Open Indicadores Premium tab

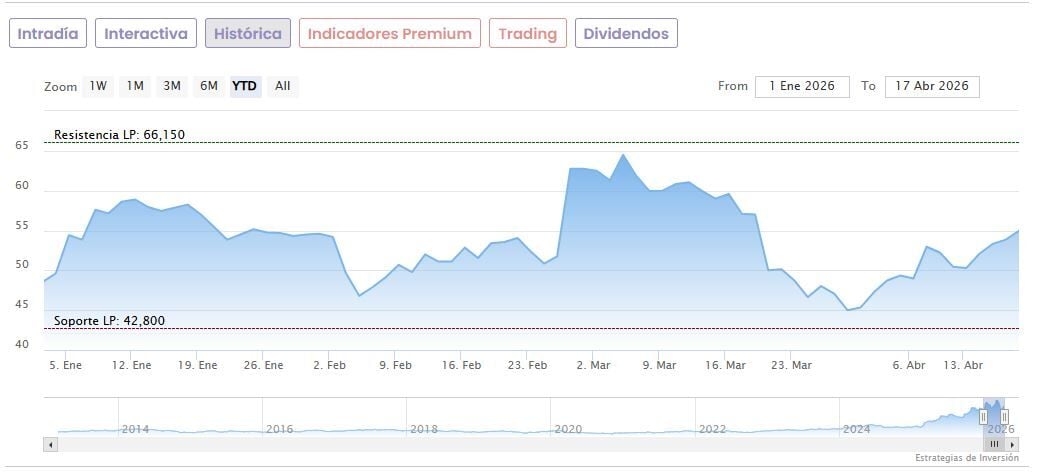(389, 33)
